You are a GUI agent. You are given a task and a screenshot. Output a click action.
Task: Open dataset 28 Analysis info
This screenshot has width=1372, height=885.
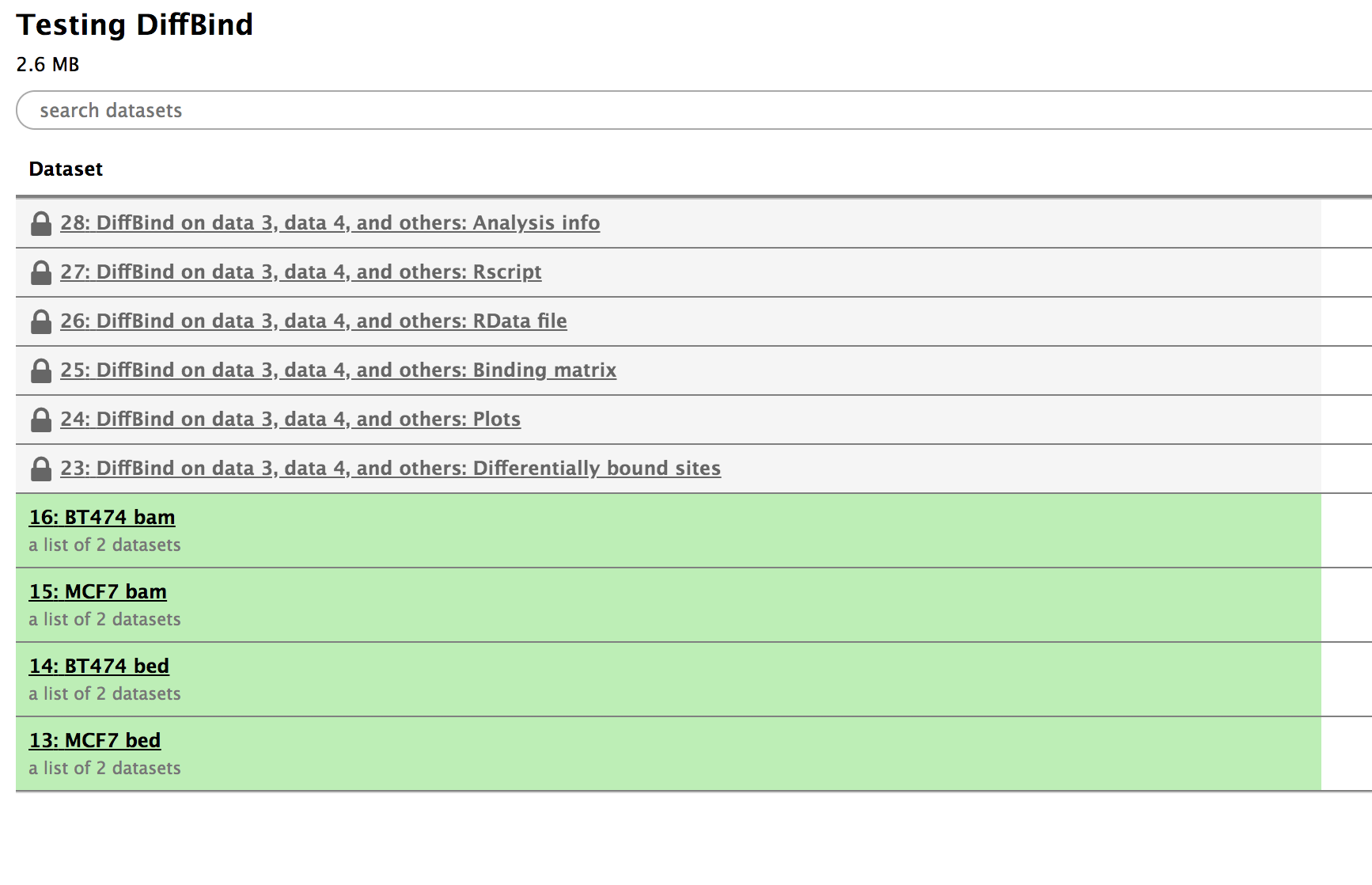[x=330, y=224]
